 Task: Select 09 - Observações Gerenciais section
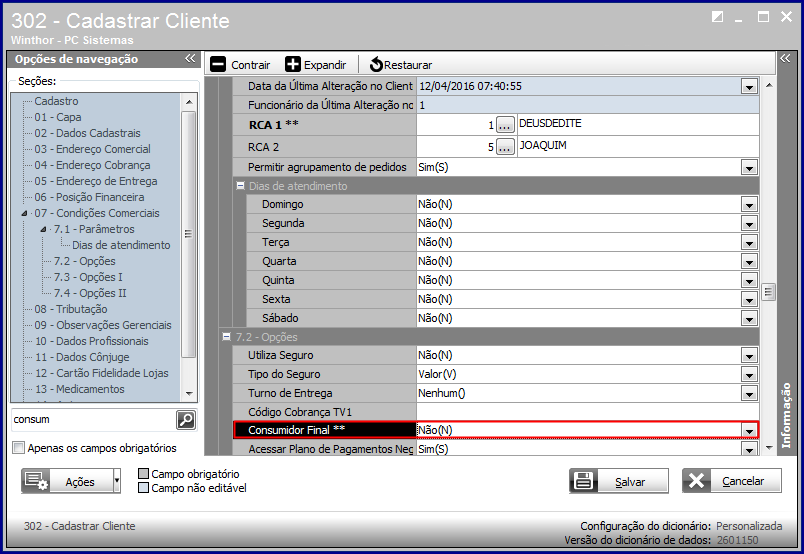(103, 325)
